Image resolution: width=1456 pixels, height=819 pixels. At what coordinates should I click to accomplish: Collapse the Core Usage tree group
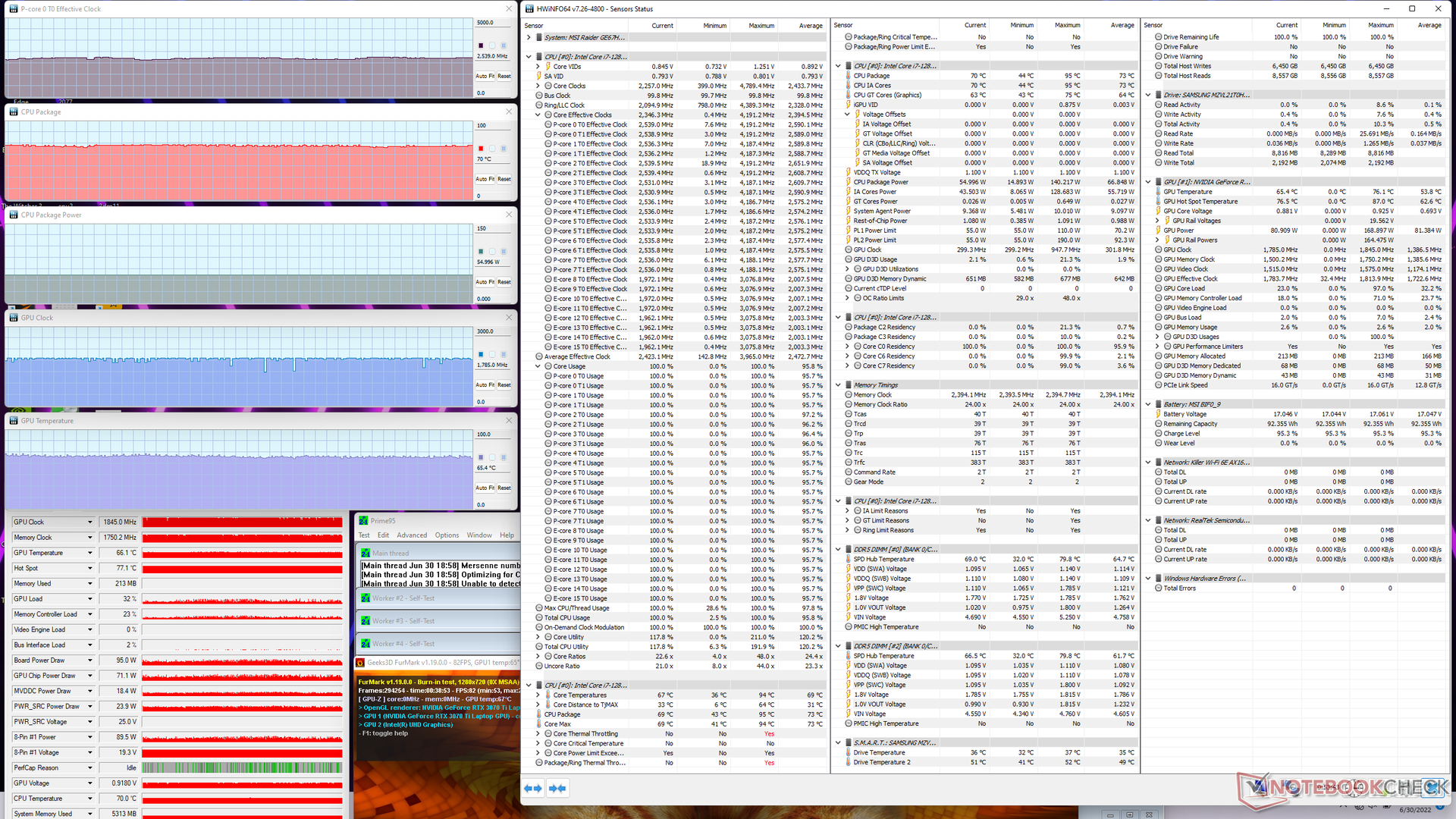pos(538,366)
